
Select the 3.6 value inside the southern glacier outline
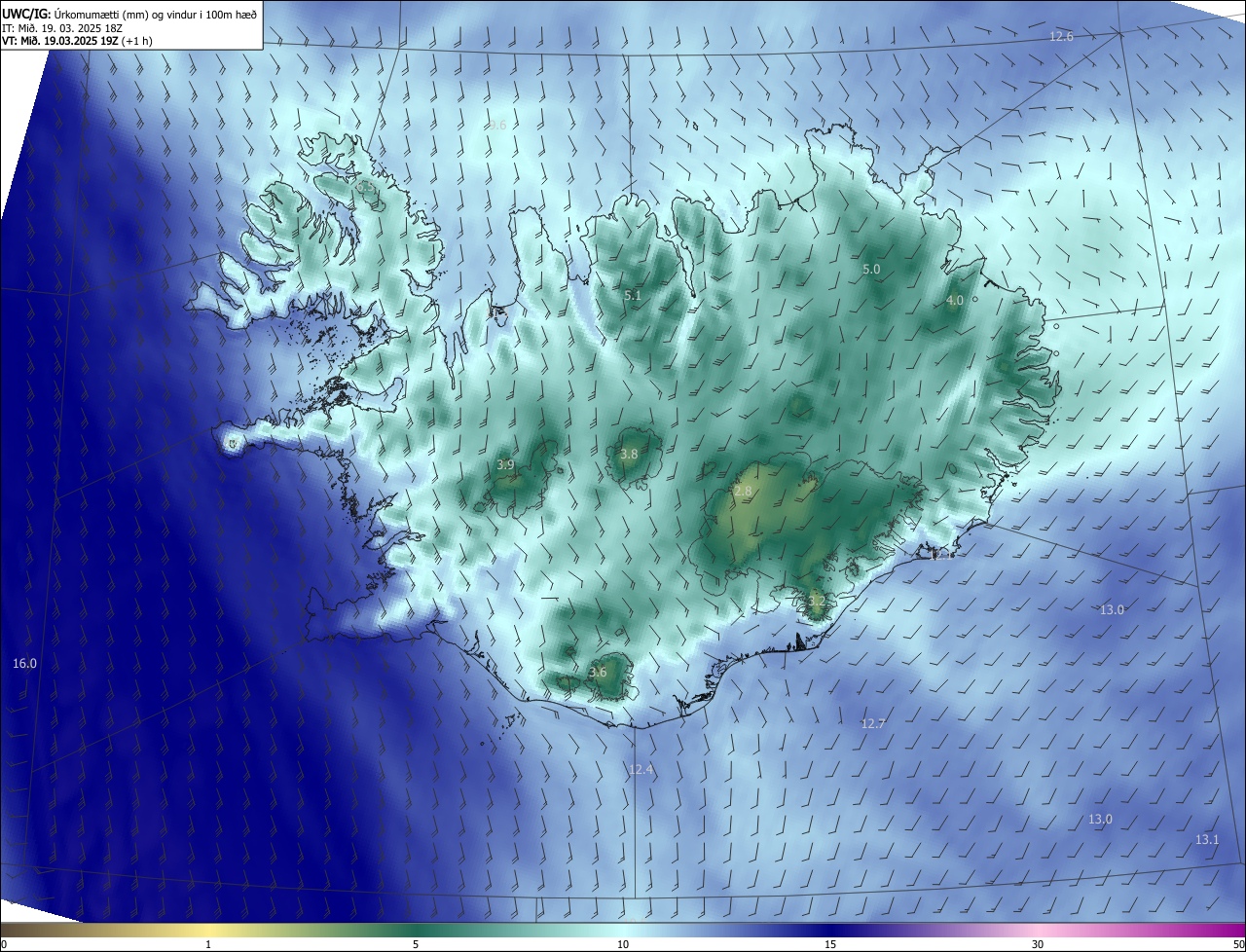[598, 672]
